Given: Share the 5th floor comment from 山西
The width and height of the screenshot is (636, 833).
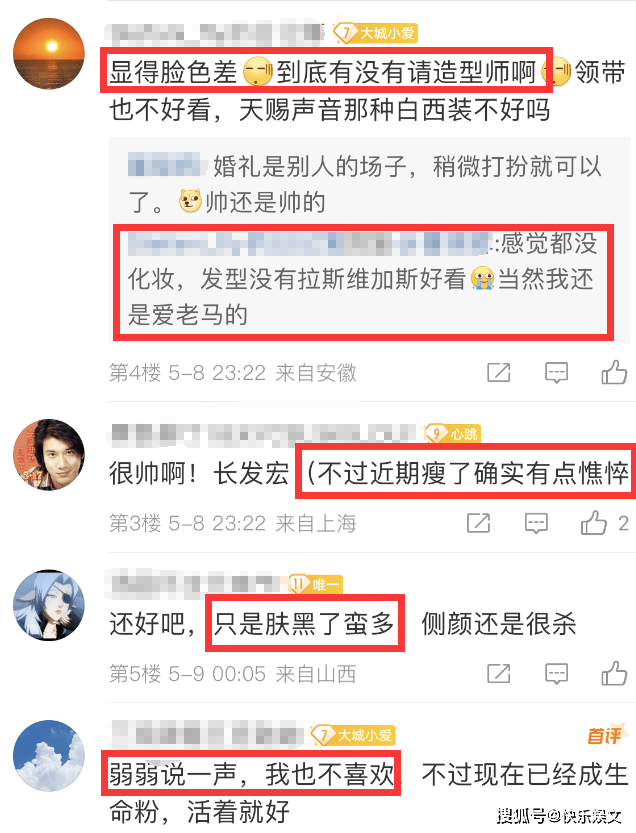Looking at the screenshot, I should 498,674.
